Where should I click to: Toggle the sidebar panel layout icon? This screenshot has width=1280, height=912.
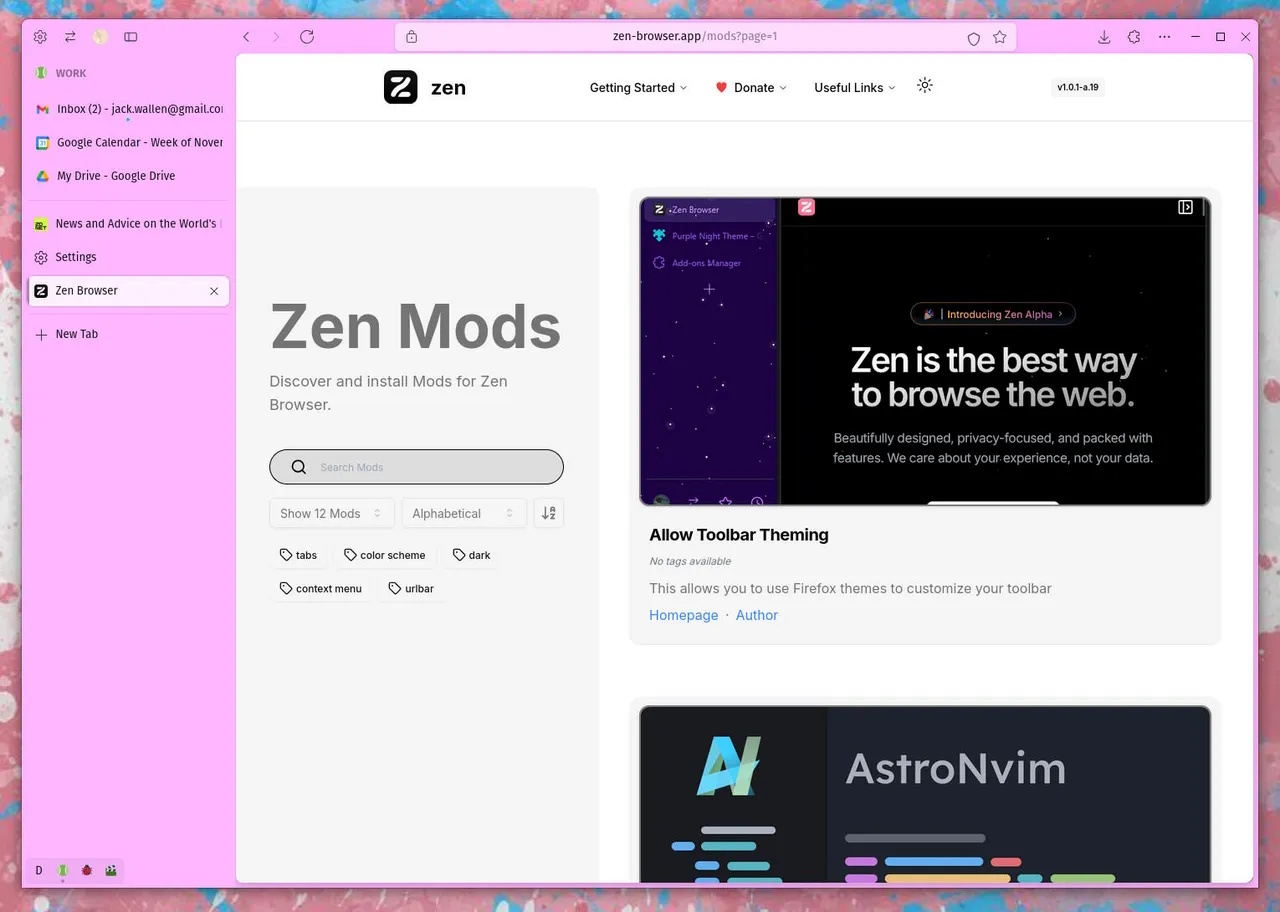click(131, 37)
